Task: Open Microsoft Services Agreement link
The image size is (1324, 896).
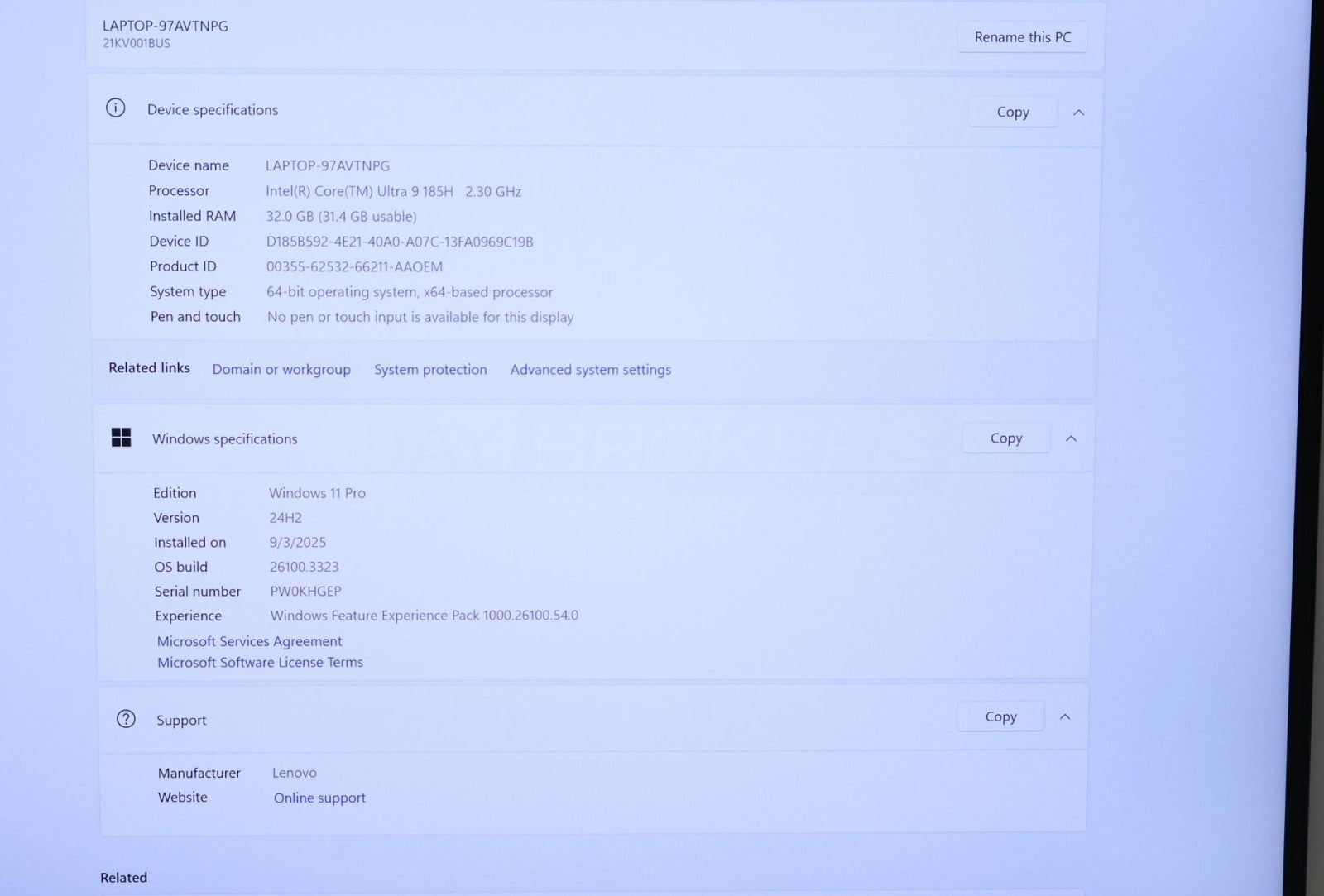Action: tap(249, 641)
